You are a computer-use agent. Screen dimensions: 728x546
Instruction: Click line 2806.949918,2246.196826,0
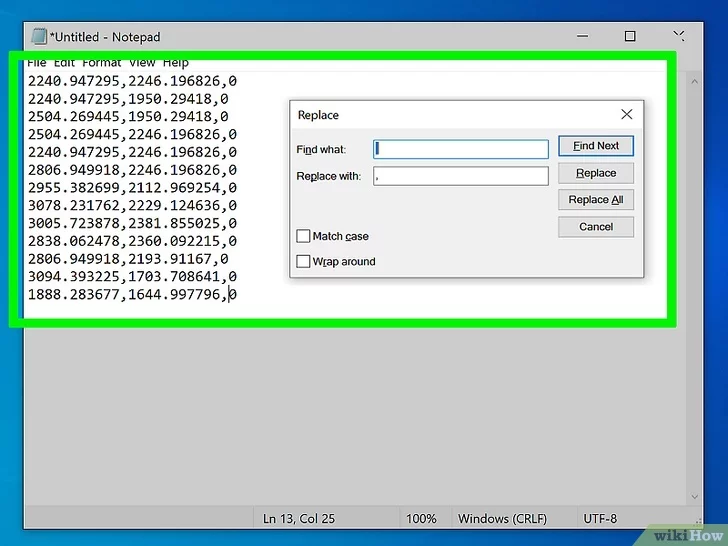(x=132, y=170)
